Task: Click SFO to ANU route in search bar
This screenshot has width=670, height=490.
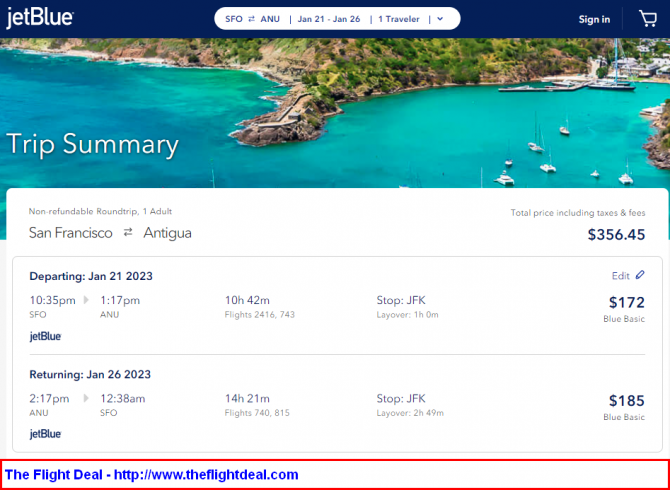Action: (253, 19)
